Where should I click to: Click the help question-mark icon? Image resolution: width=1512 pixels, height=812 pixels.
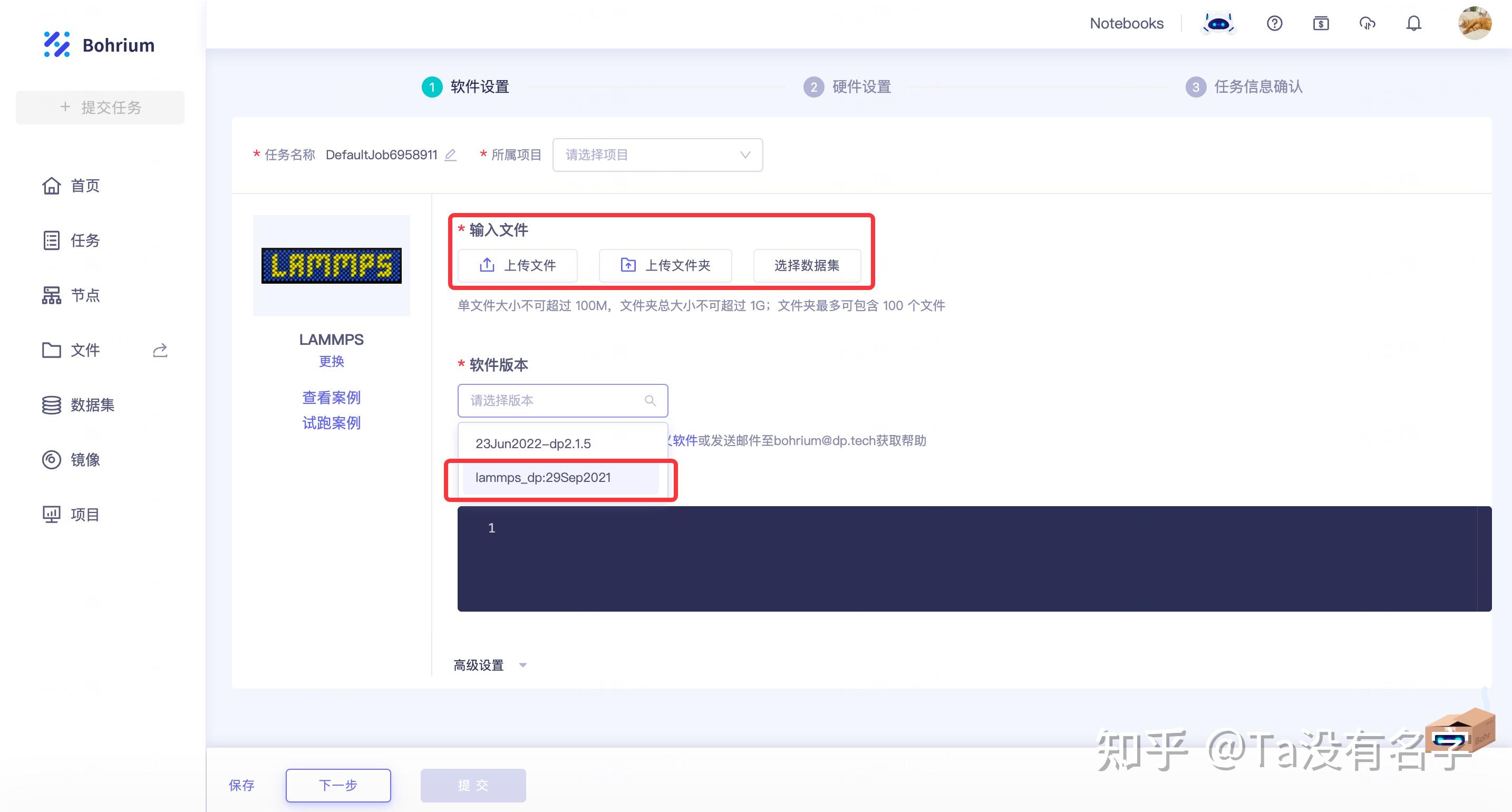1274,23
